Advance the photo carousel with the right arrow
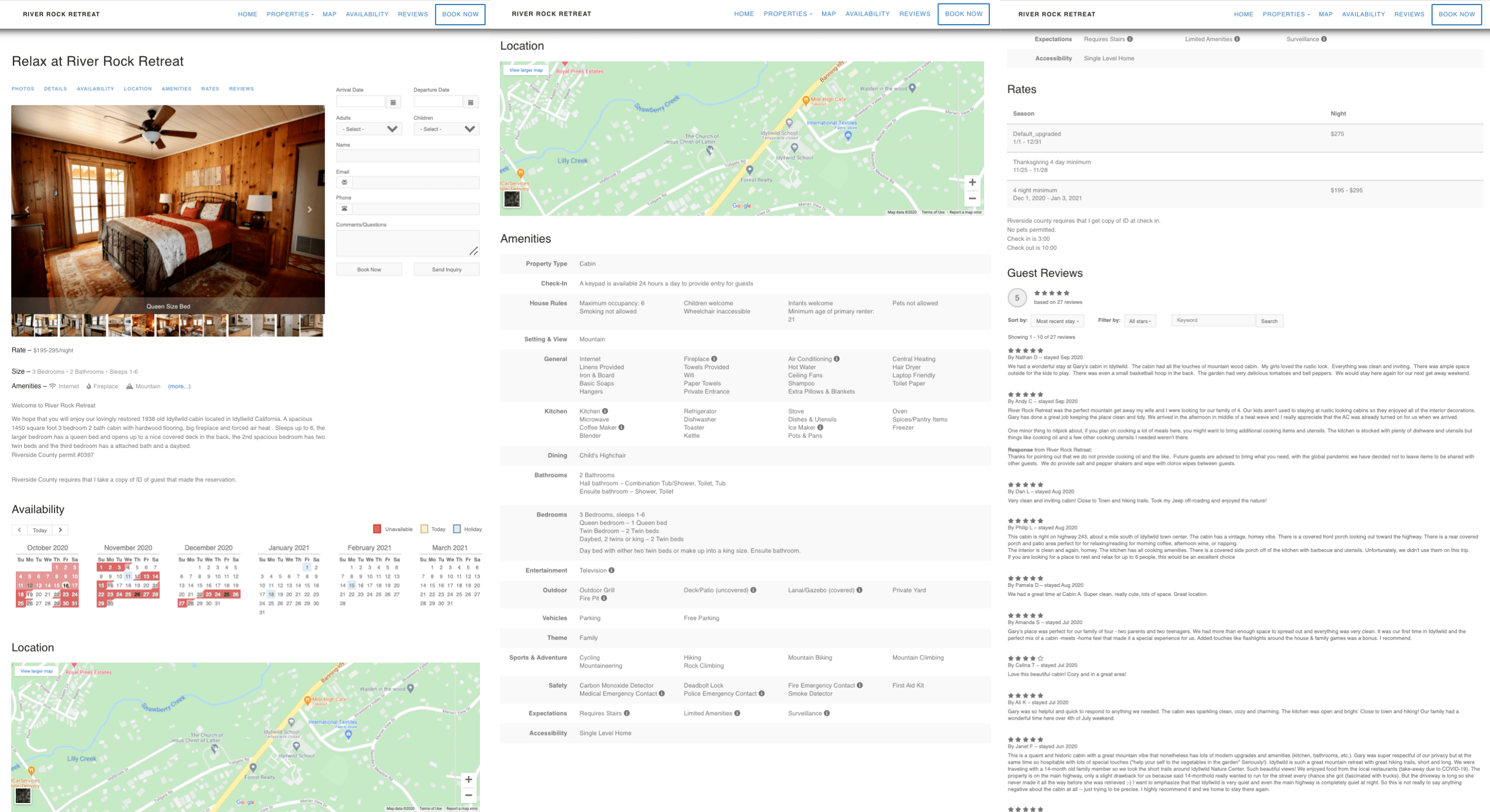 (x=311, y=210)
